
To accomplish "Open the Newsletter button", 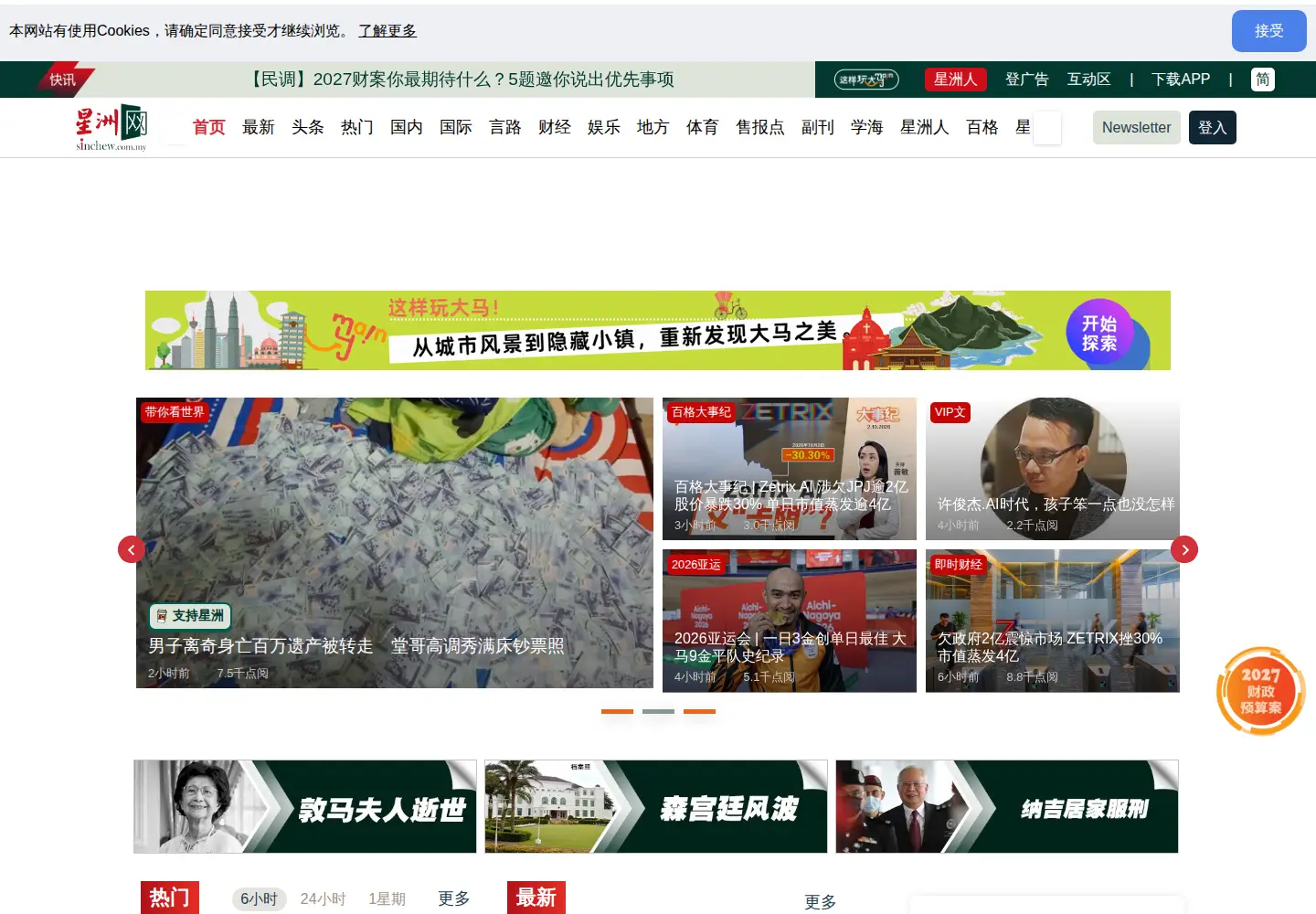I will 1137,128.
